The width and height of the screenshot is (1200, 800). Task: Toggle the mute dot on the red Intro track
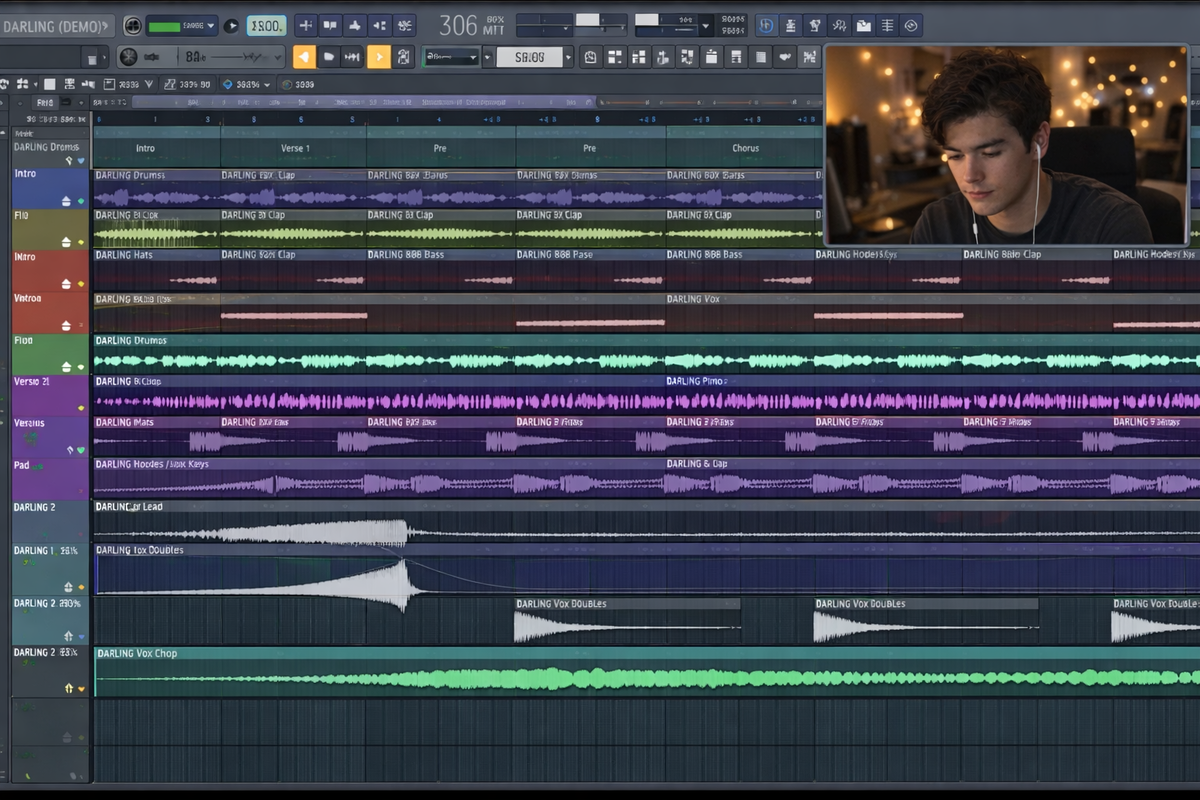tap(80, 283)
